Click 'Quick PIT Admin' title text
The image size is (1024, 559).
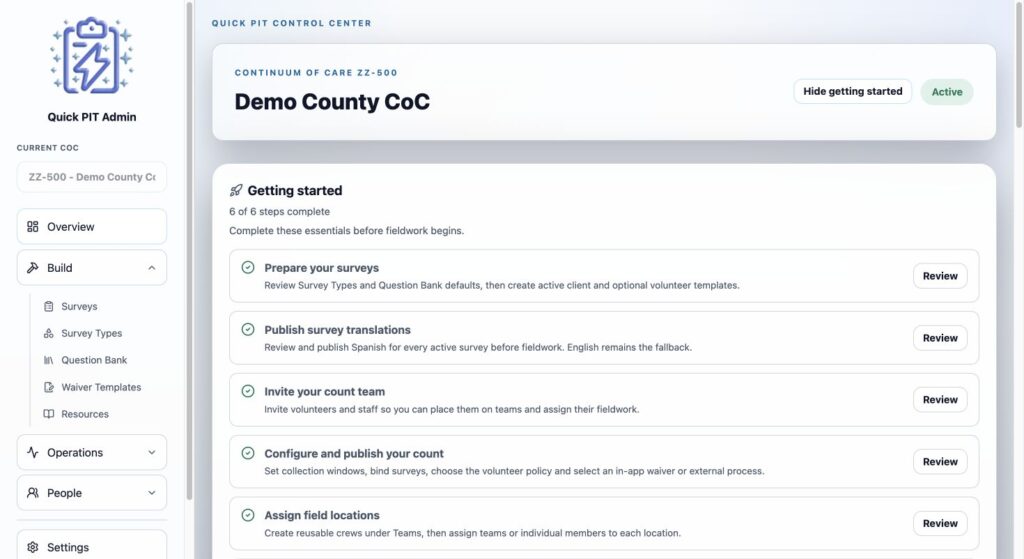91,117
